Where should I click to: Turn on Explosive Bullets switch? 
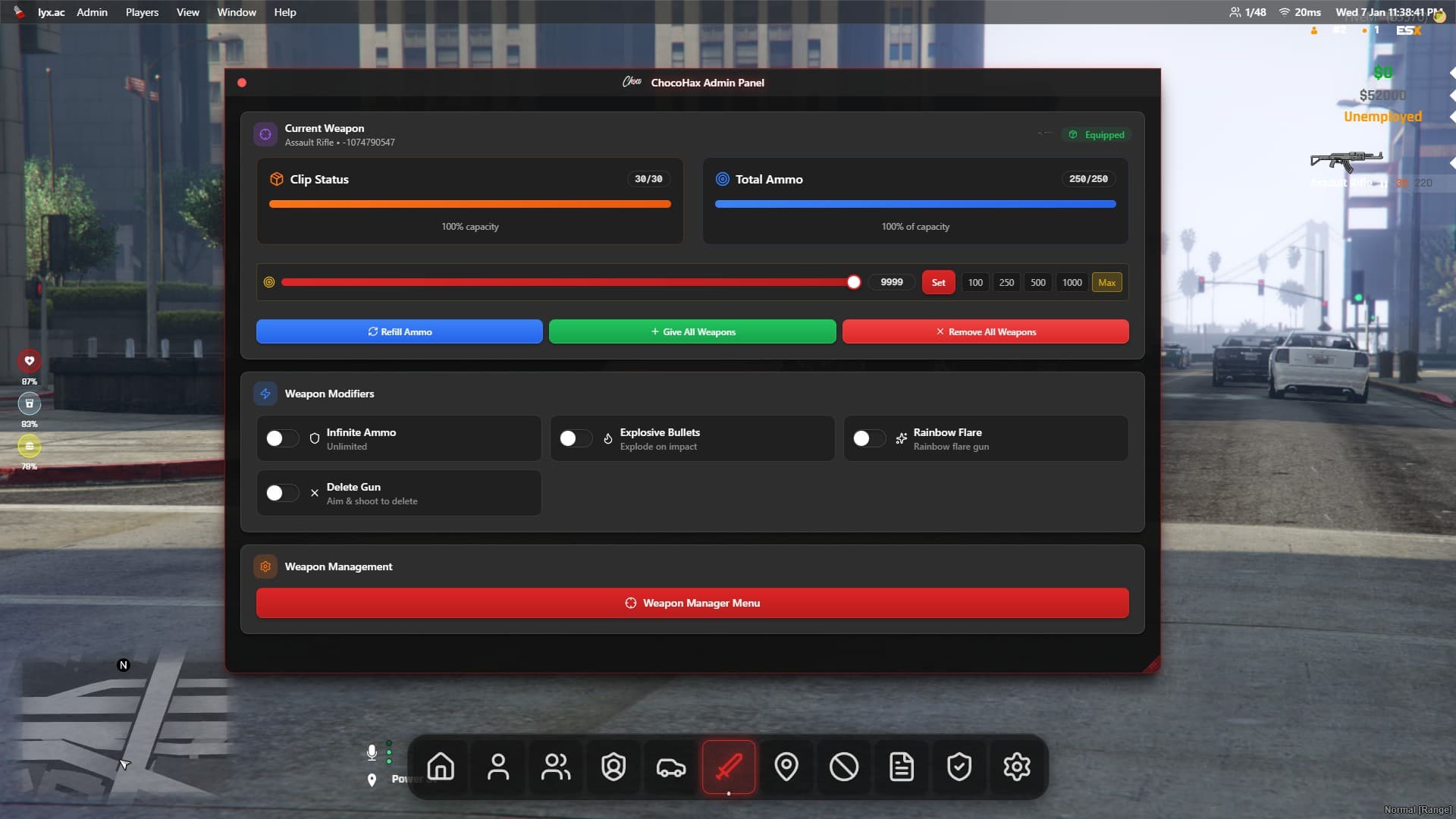(575, 438)
